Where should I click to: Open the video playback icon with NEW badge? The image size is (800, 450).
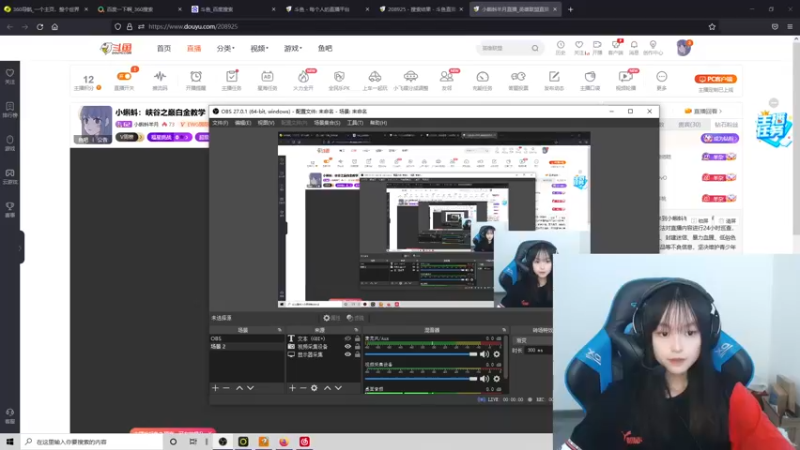click(x=626, y=77)
